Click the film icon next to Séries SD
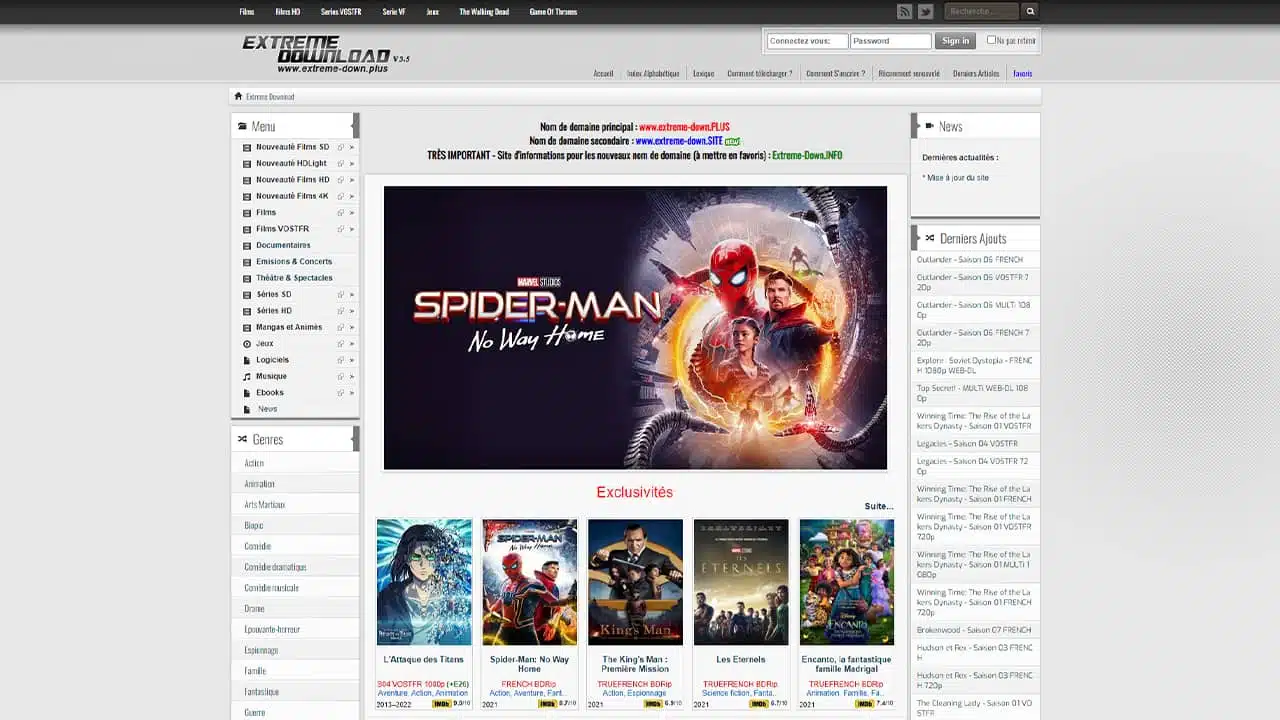Image resolution: width=1280 pixels, height=720 pixels. click(247, 294)
